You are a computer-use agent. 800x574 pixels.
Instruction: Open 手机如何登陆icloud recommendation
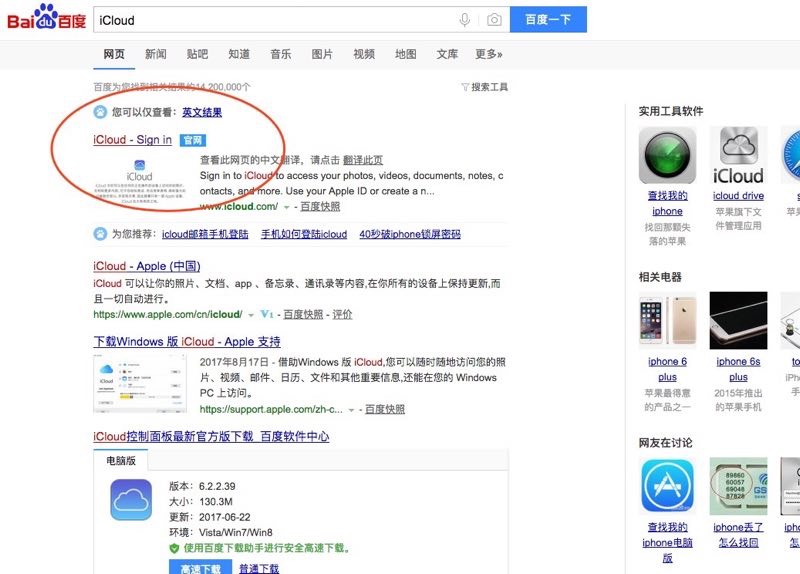[x=304, y=234]
